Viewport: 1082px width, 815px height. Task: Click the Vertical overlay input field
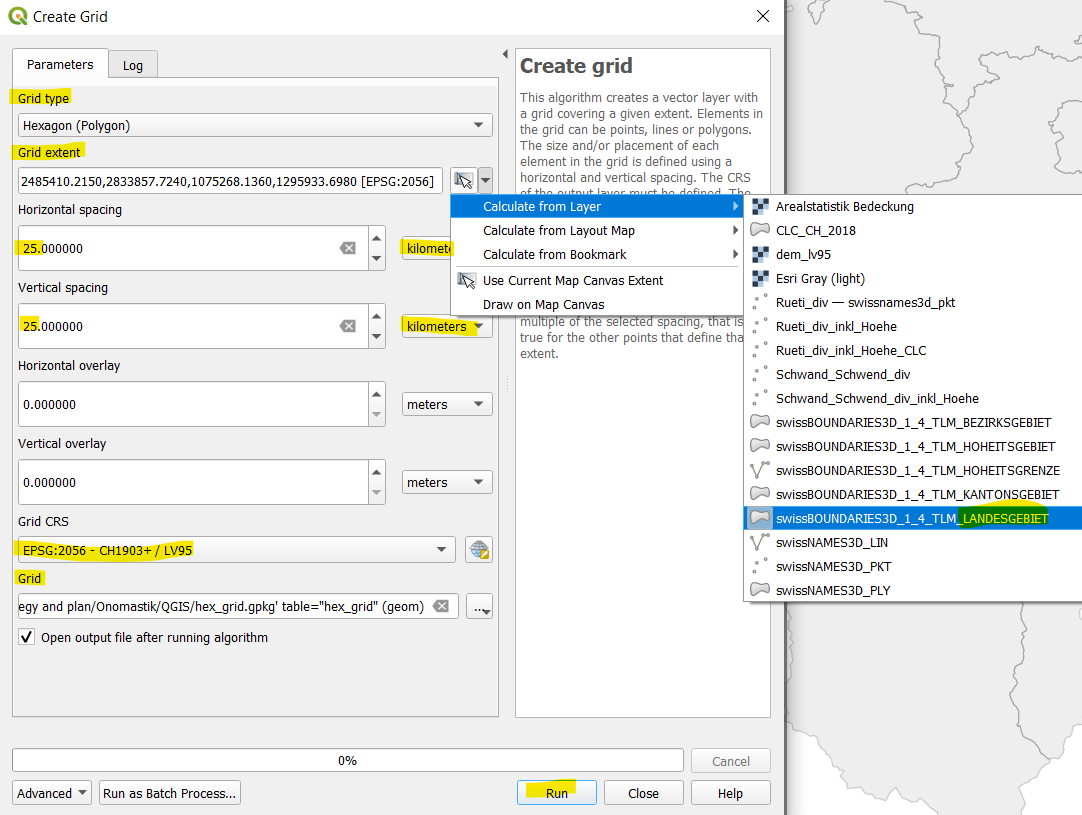pos(194,482)
